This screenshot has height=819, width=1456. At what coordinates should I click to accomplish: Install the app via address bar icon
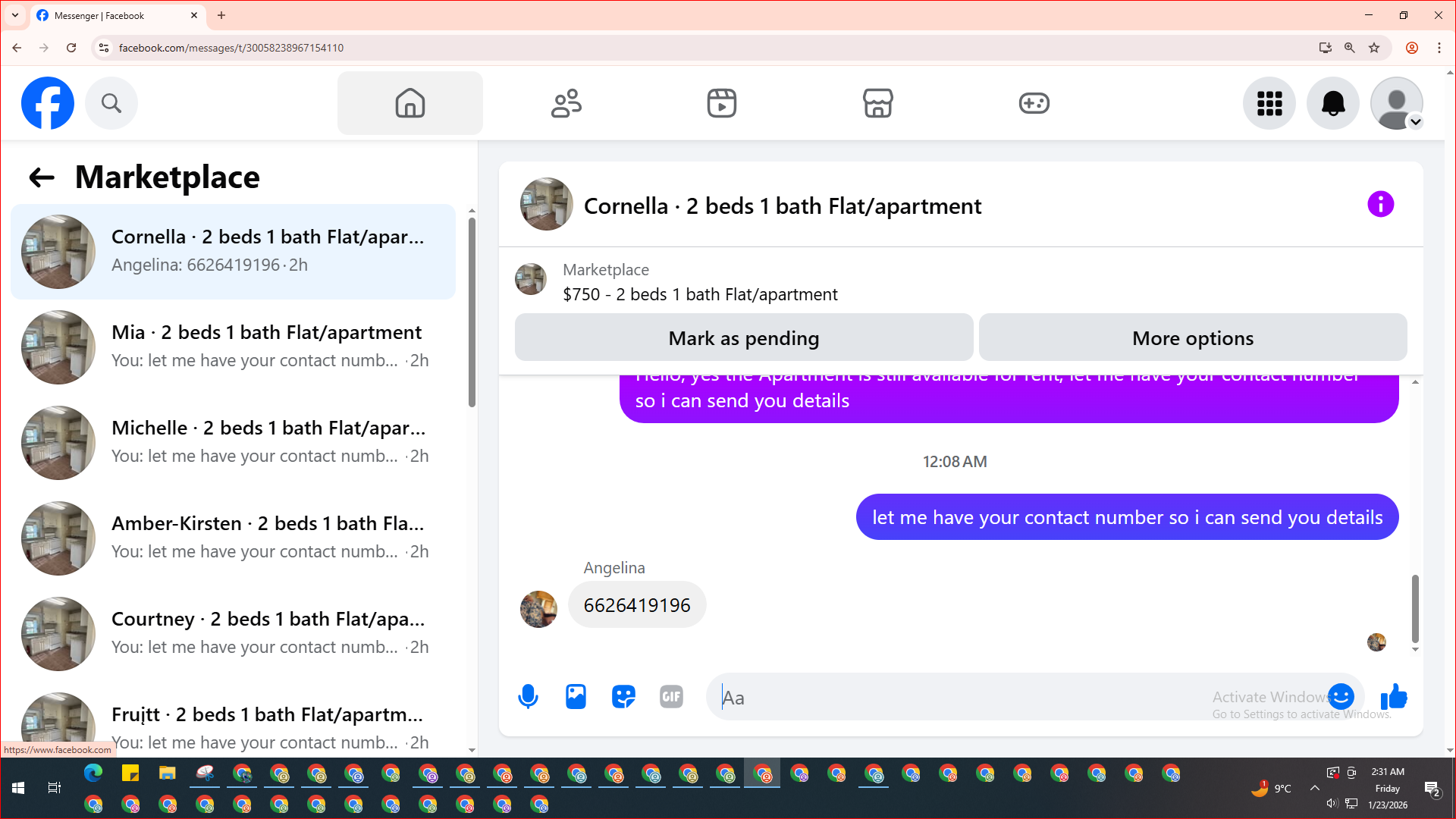coord(1326,48)
